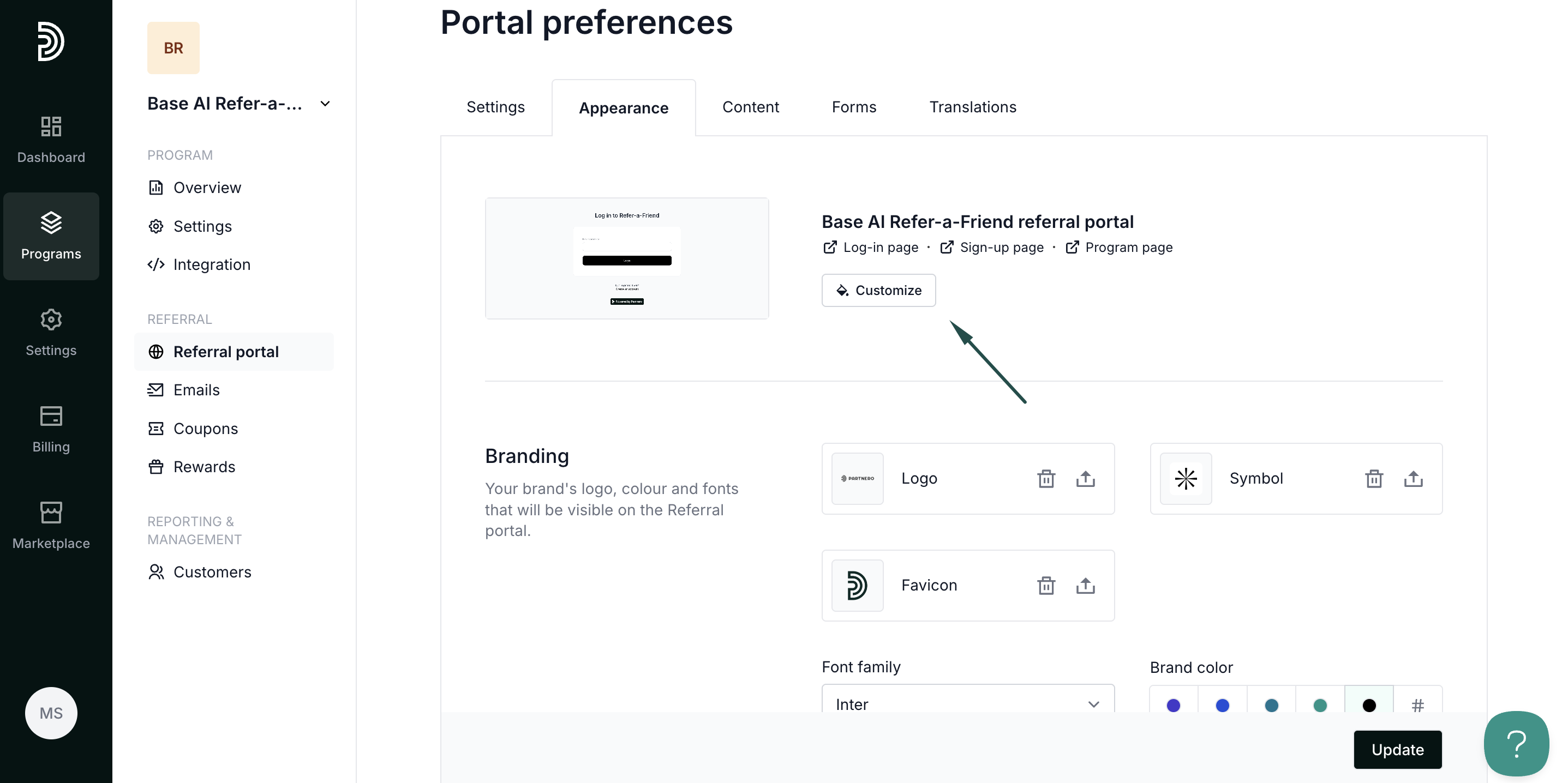
Task: Open the help question mark widget
Action: tap(1516, 743)
